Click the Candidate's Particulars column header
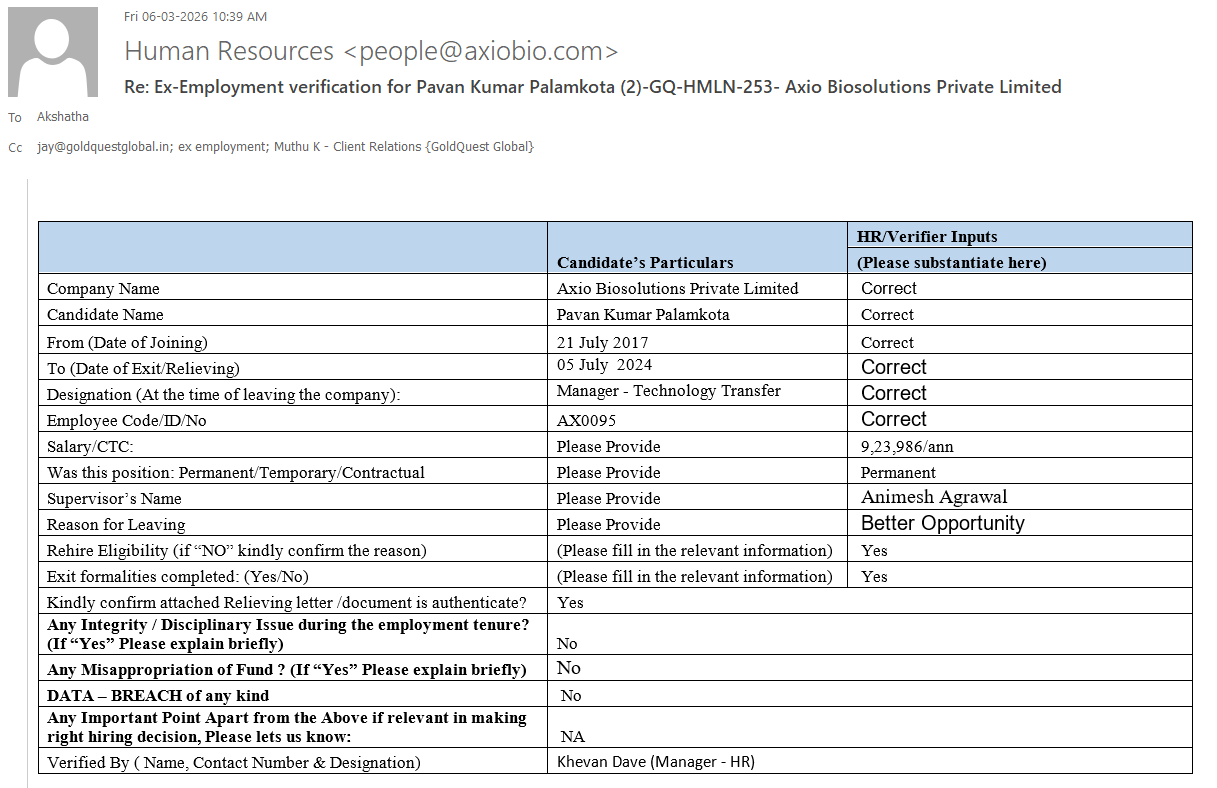Screen dimensions: 1217x788 (645, 262)
